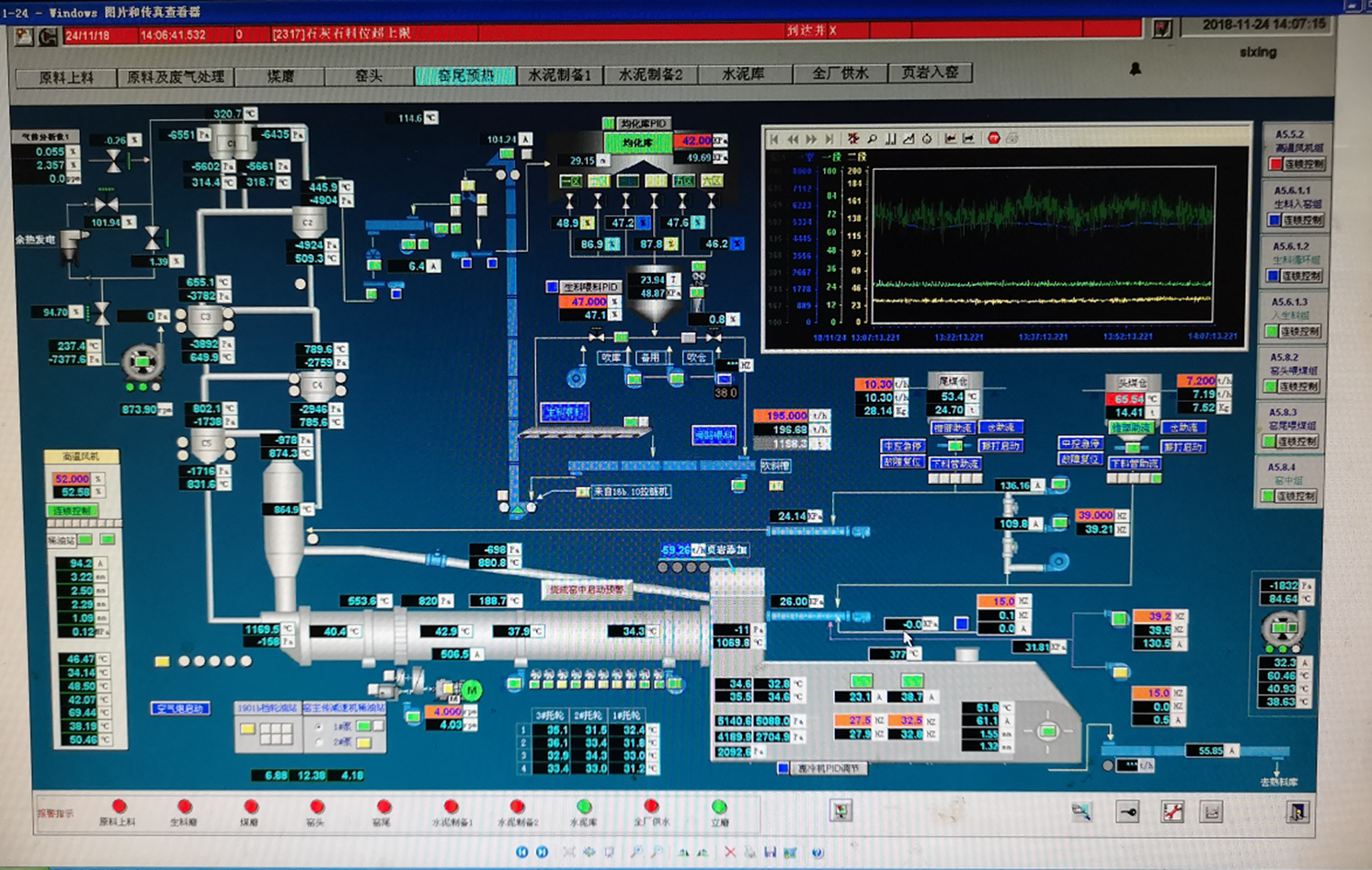1372x870 pixels.
Task: Click the magnifier zoom icon in trend toolbar
Action: pos(871,139)
